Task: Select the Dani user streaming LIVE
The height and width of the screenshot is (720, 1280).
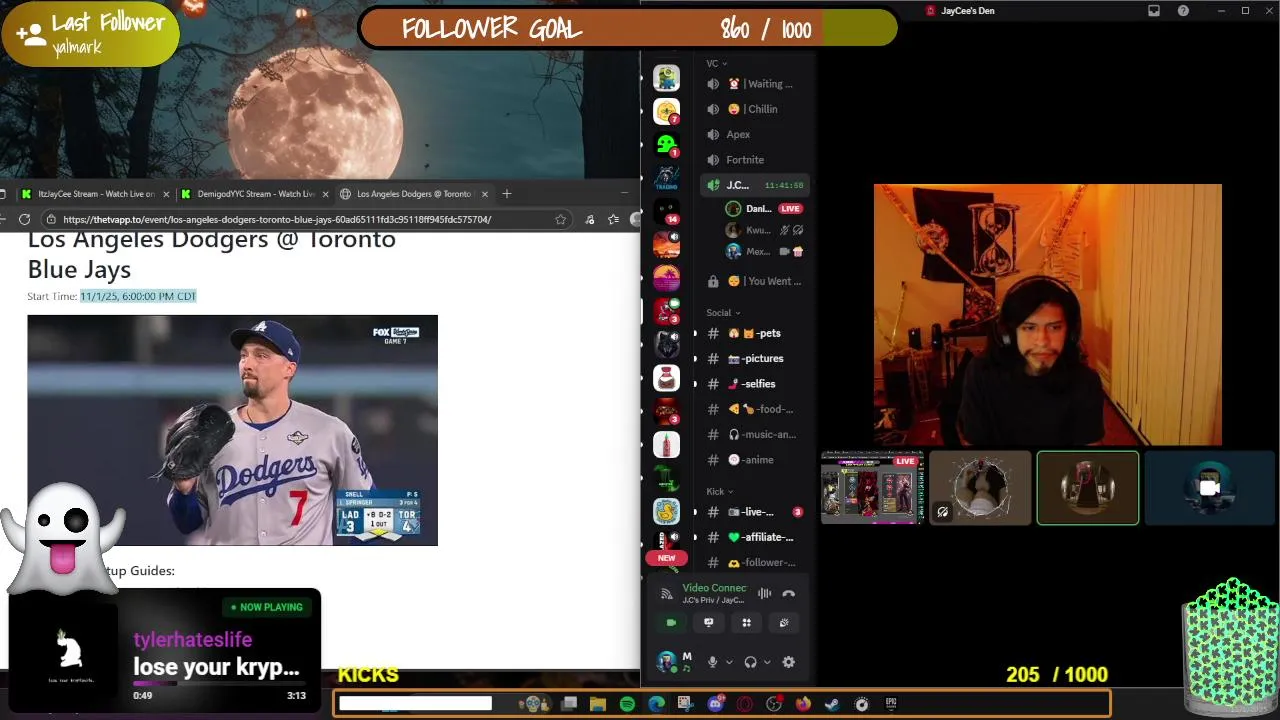Action: coord(765,209)
